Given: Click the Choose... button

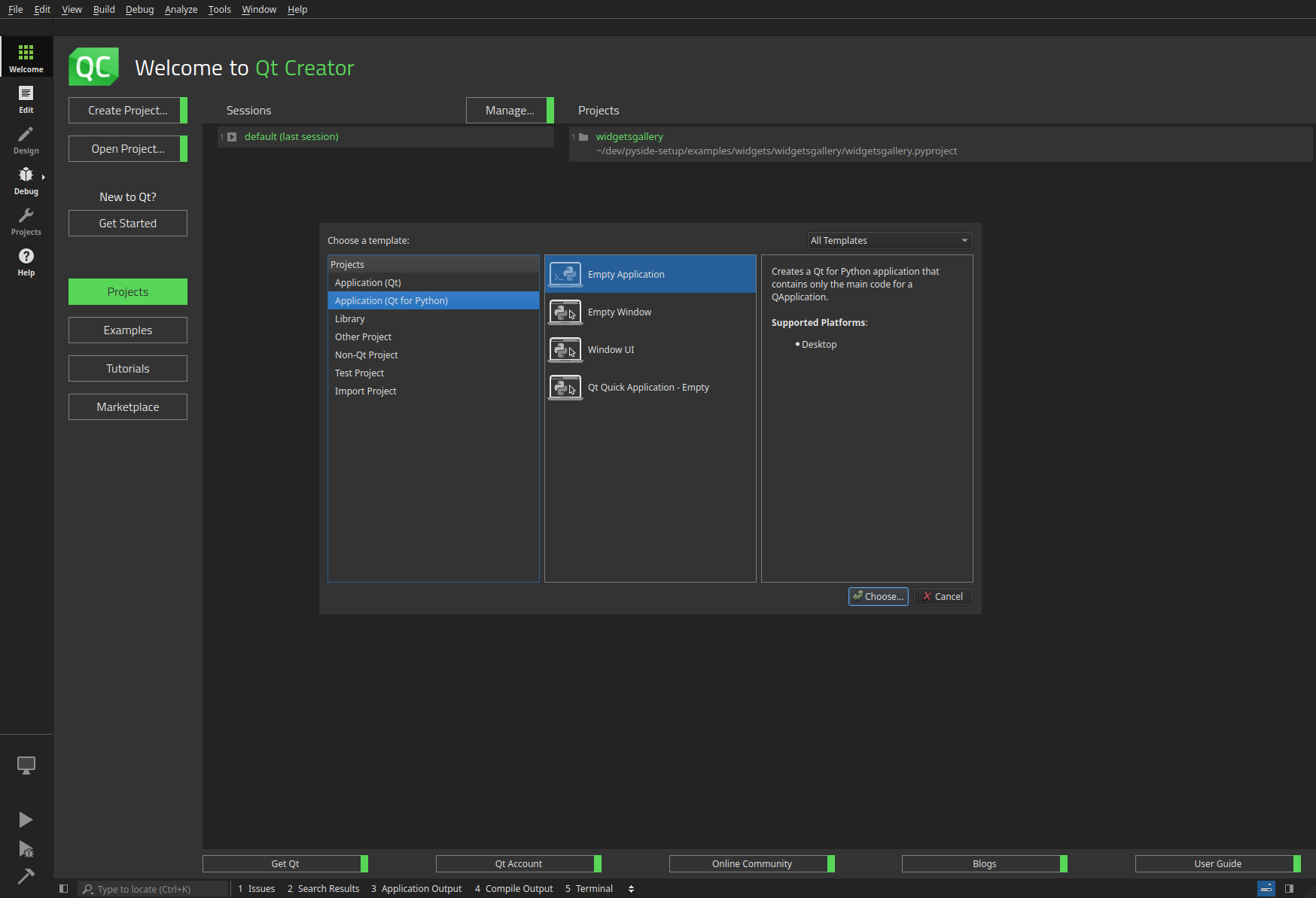Looking at the screenshot, I should coord(878,597).
